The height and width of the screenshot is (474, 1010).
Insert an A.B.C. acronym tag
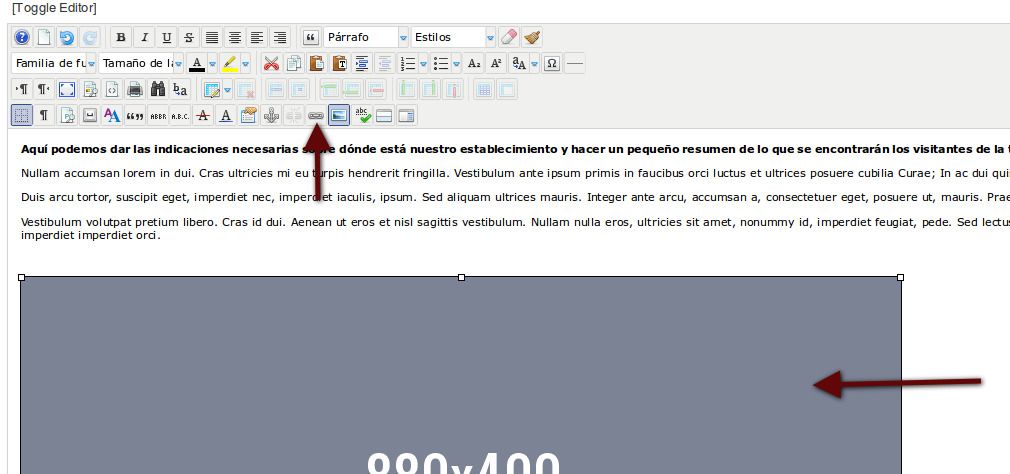pyautogui.click(x=180, y=115)
